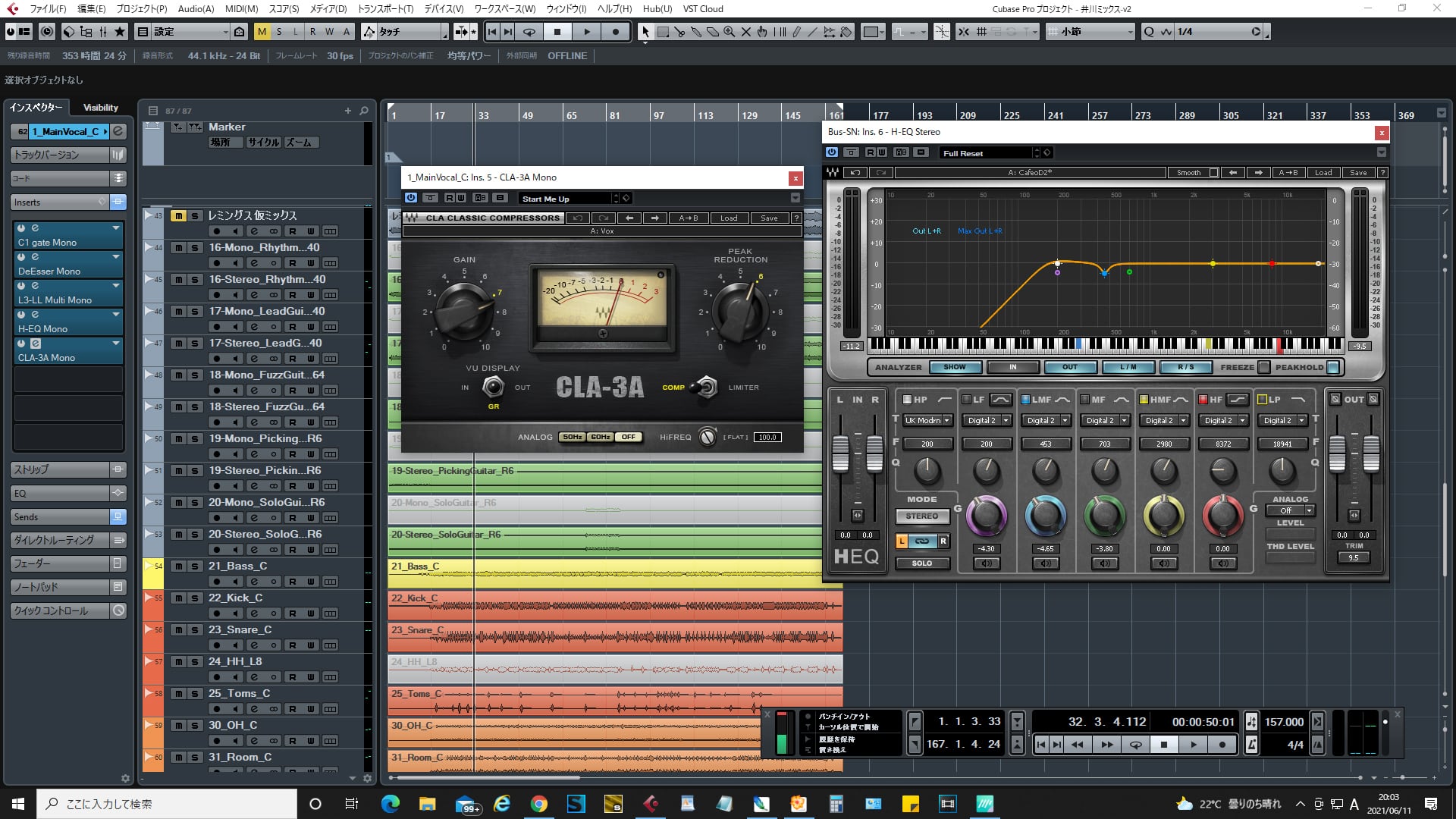Click the H-EQ L/R link icon
Viewport: 1456px width, 819px height.
(922, 541)
